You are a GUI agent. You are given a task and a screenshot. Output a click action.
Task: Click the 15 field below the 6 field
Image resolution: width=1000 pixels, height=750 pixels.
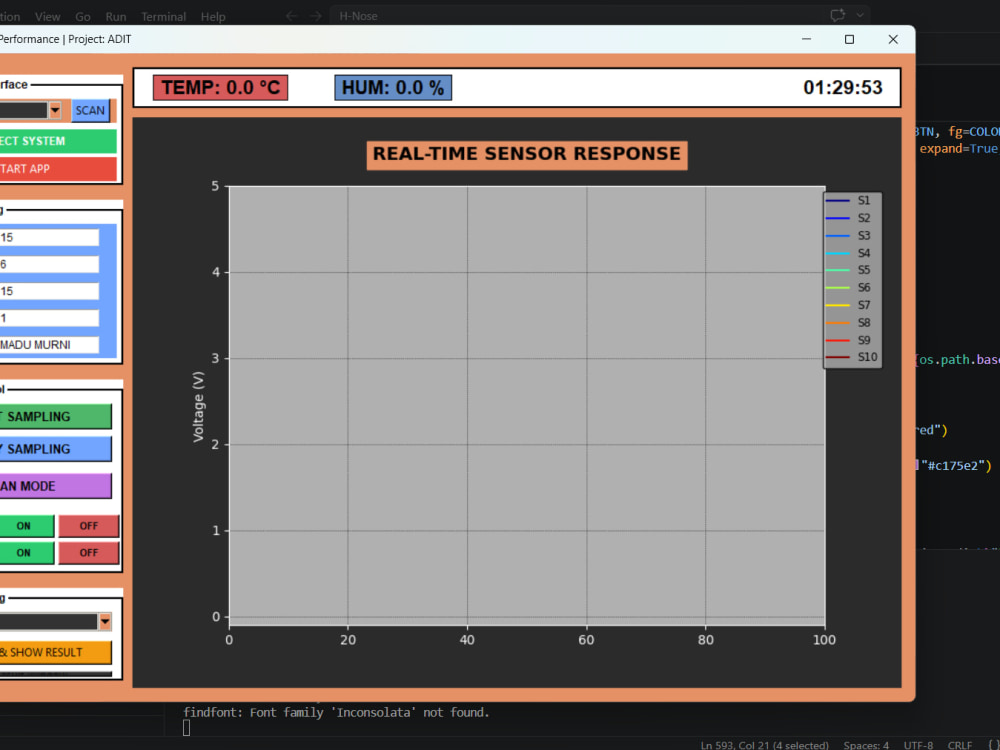coord(49,291)
